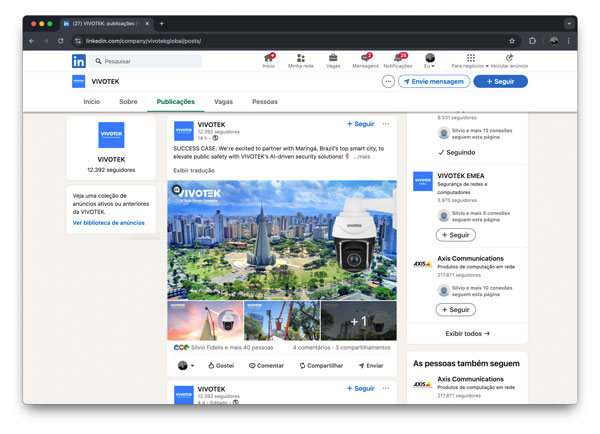Viewport: 600px width, 434px height.
Task: Open the crane installation thumbnail
Action: 282,321
